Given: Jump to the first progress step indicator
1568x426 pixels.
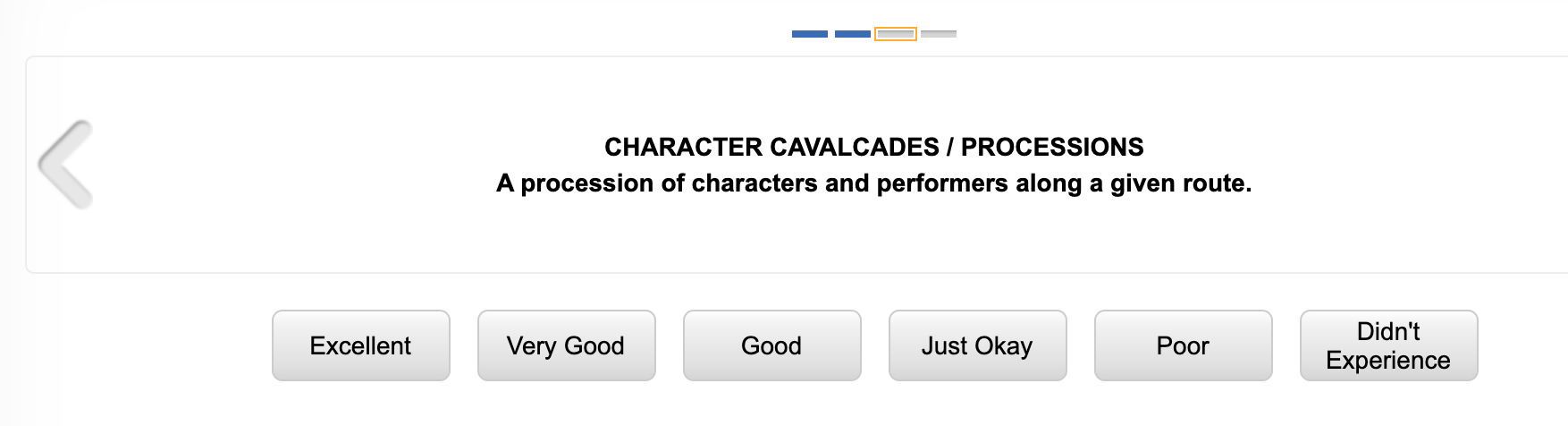Looking at the screenshot, I should tap(809, 34).
